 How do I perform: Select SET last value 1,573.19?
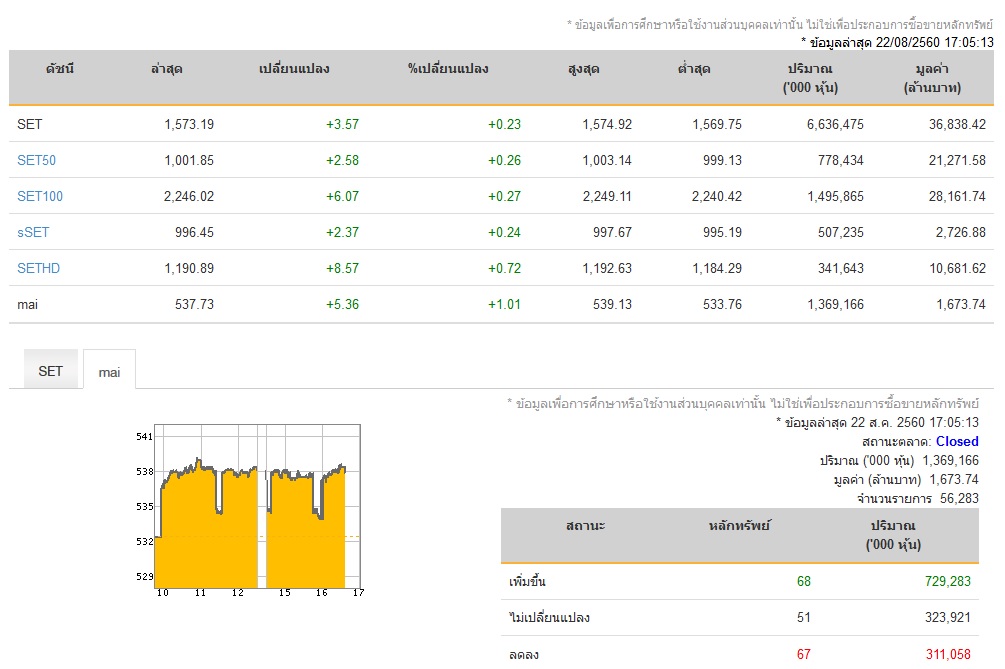click(189, 124)
